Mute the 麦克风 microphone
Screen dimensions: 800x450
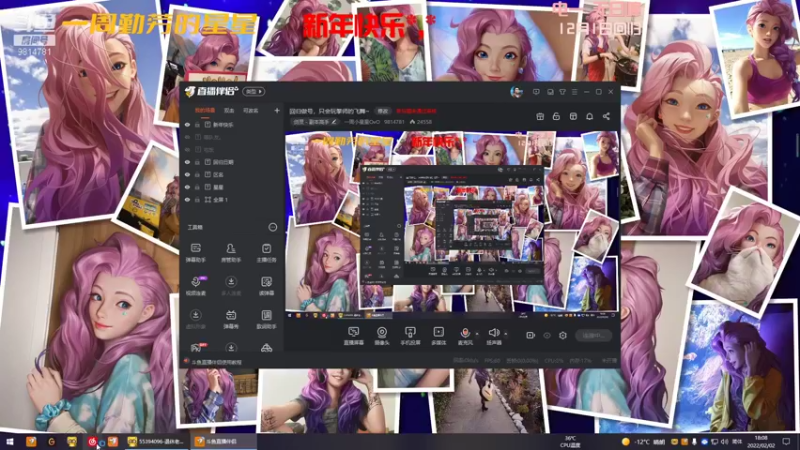465,336
